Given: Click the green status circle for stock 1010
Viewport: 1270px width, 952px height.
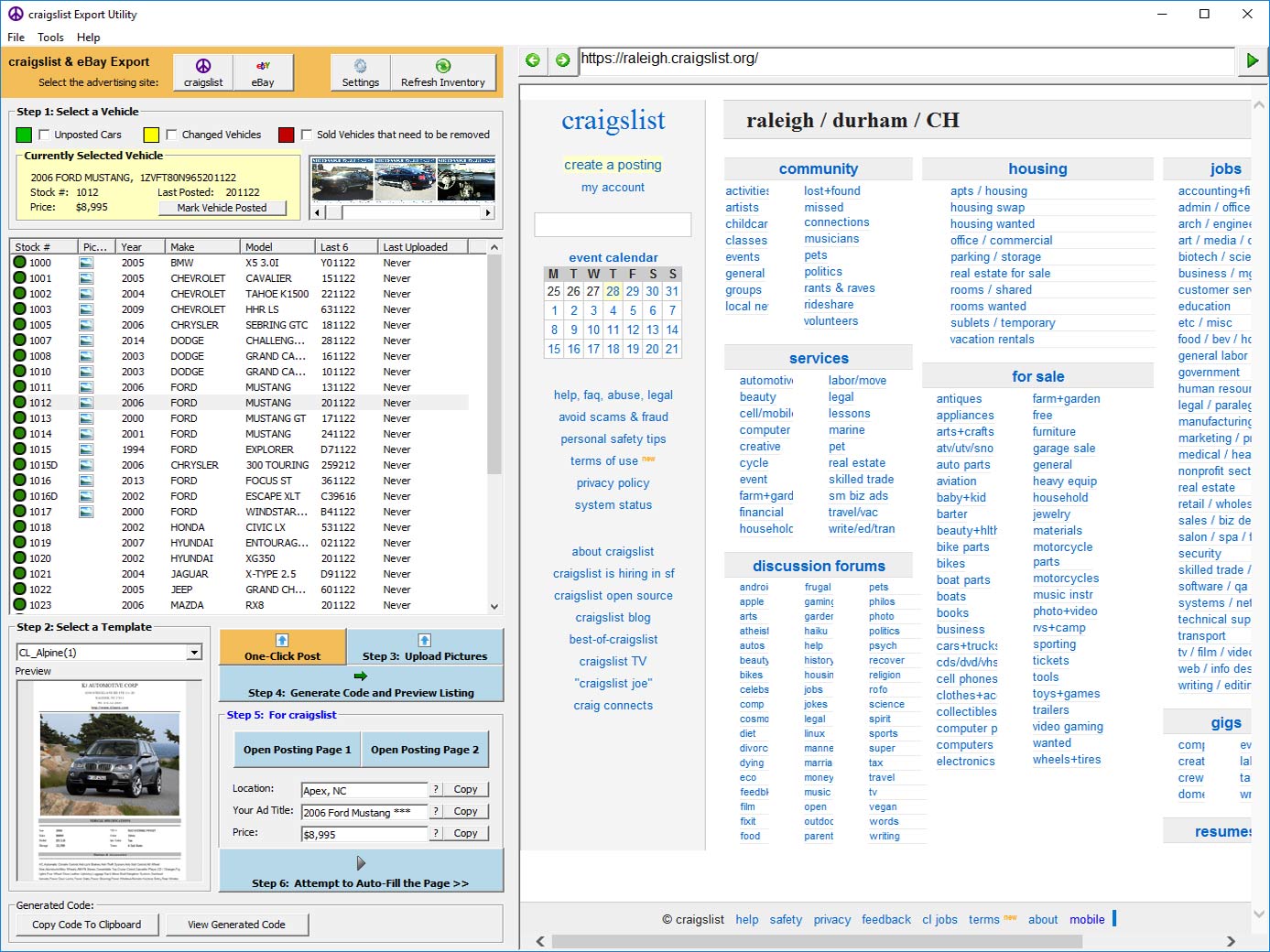Looking at the screenshot, I should (x=19, y=372).
